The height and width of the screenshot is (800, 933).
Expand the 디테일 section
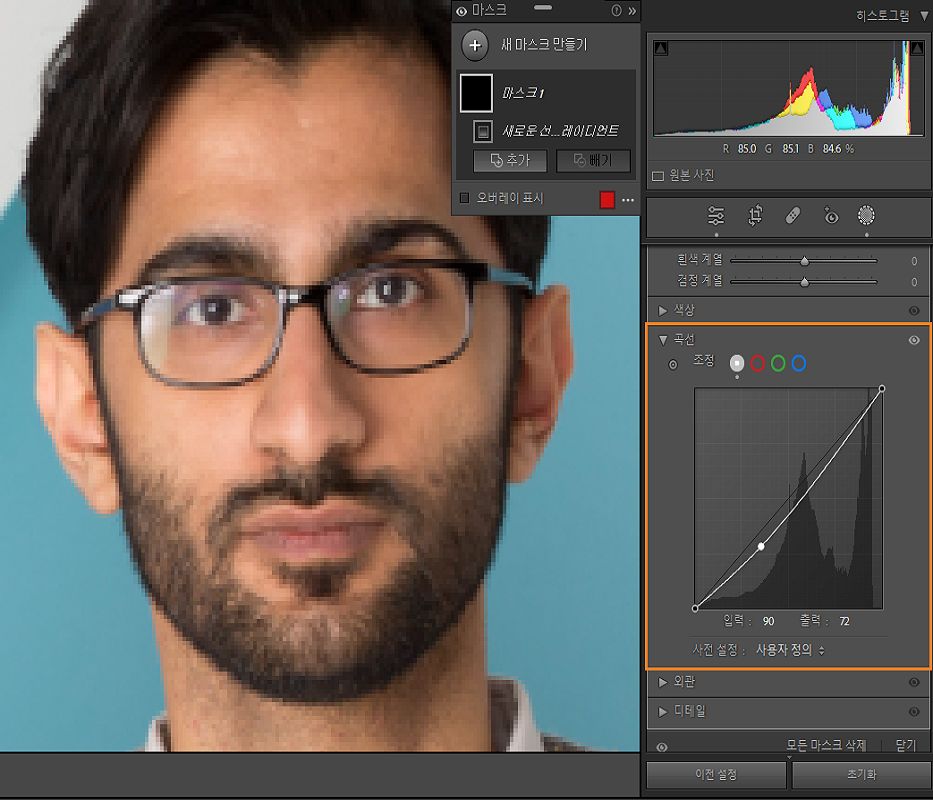click(662, 712)
